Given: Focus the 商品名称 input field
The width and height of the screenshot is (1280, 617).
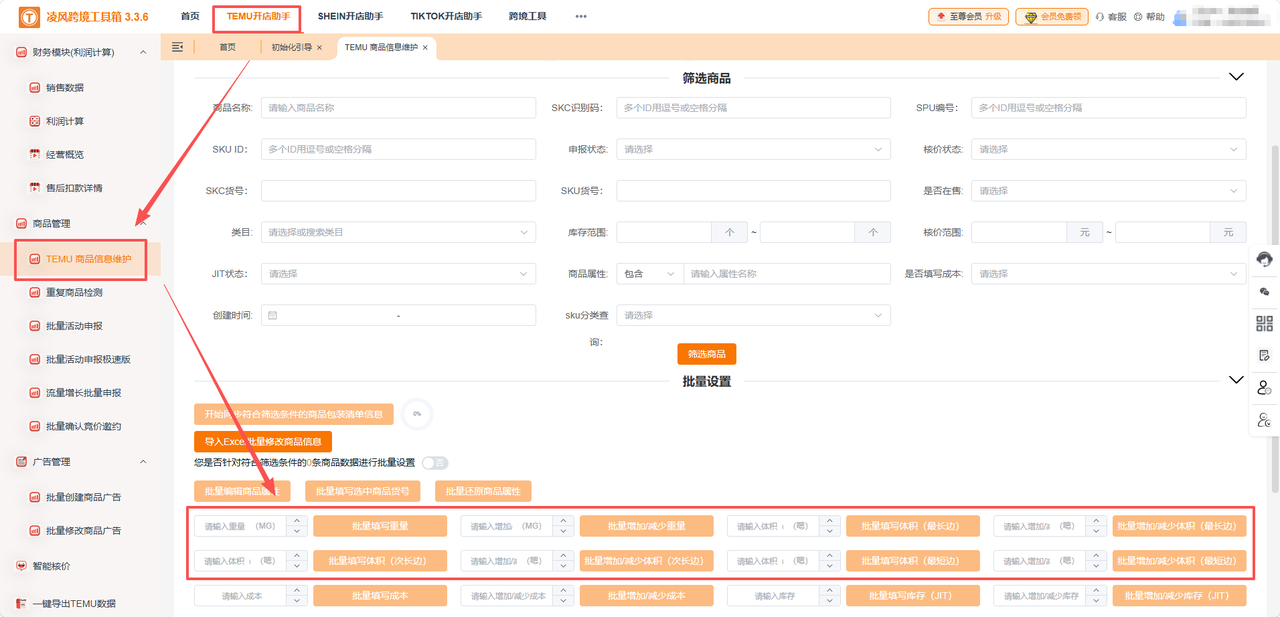Looking at the screenshot, I should click(398, 108).
